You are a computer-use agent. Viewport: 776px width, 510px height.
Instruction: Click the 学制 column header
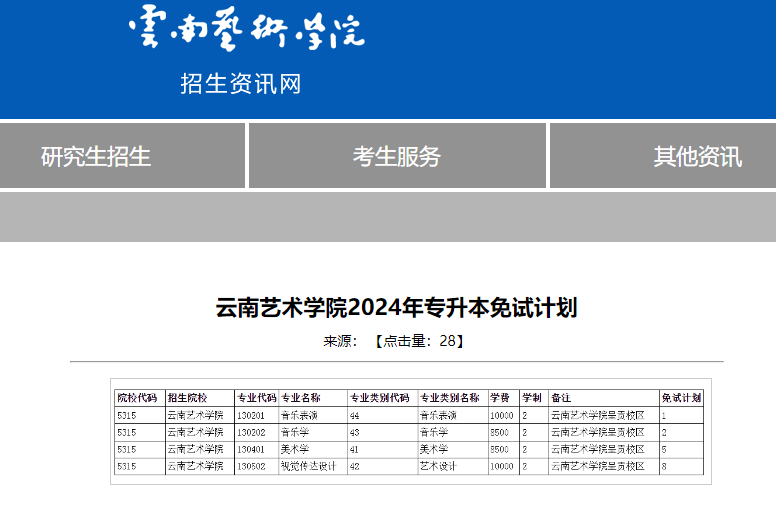click(x=532, y=398)
